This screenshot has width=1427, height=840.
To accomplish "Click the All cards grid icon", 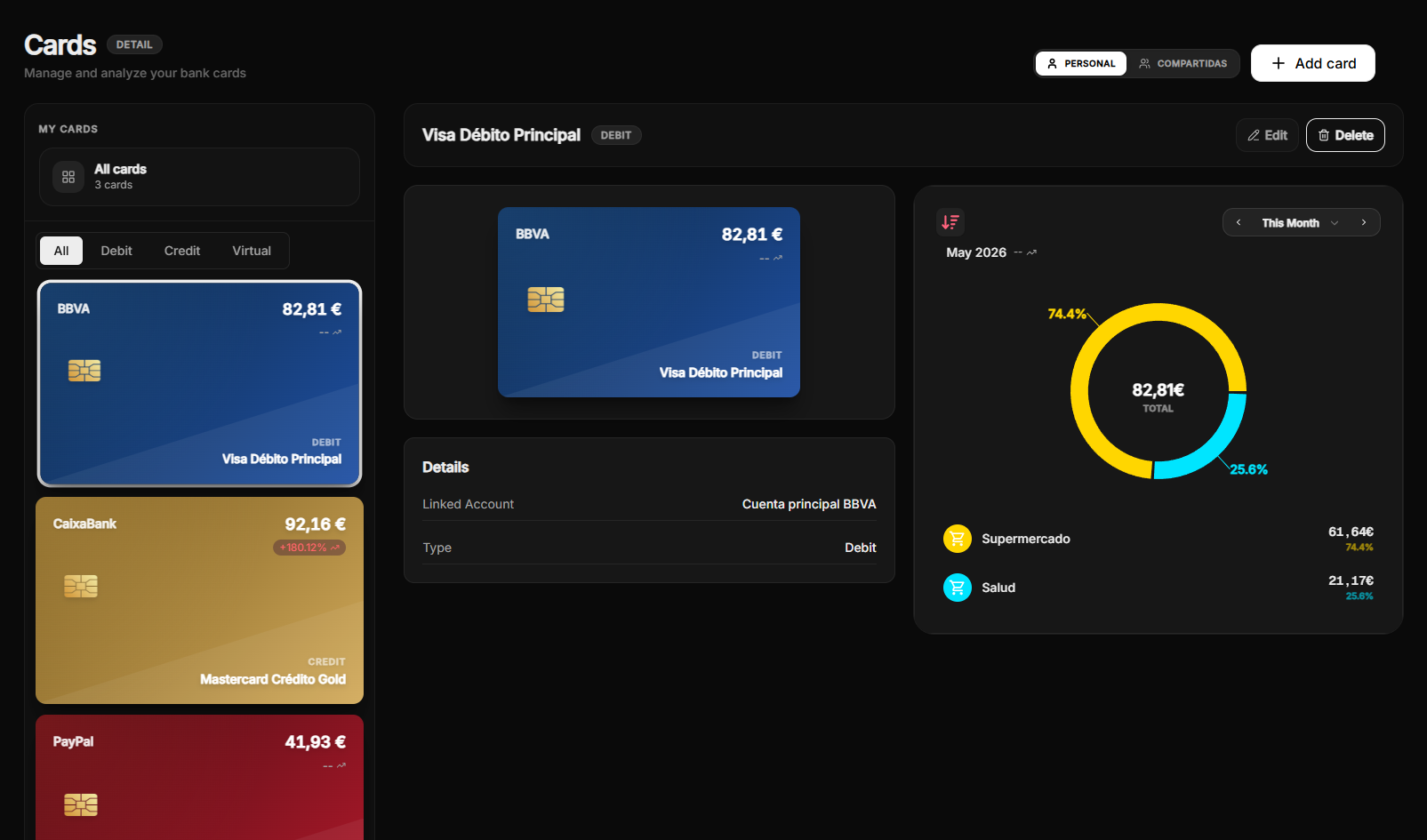I will (68, 177).
